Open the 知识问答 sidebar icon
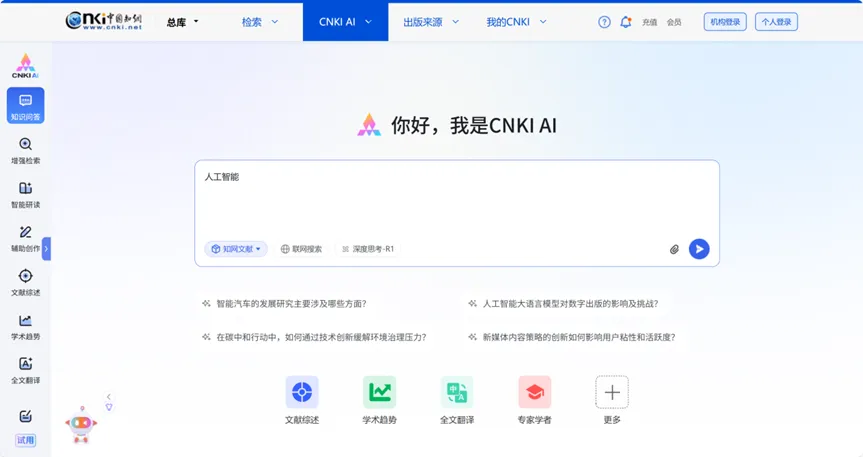 click(25, 105)
